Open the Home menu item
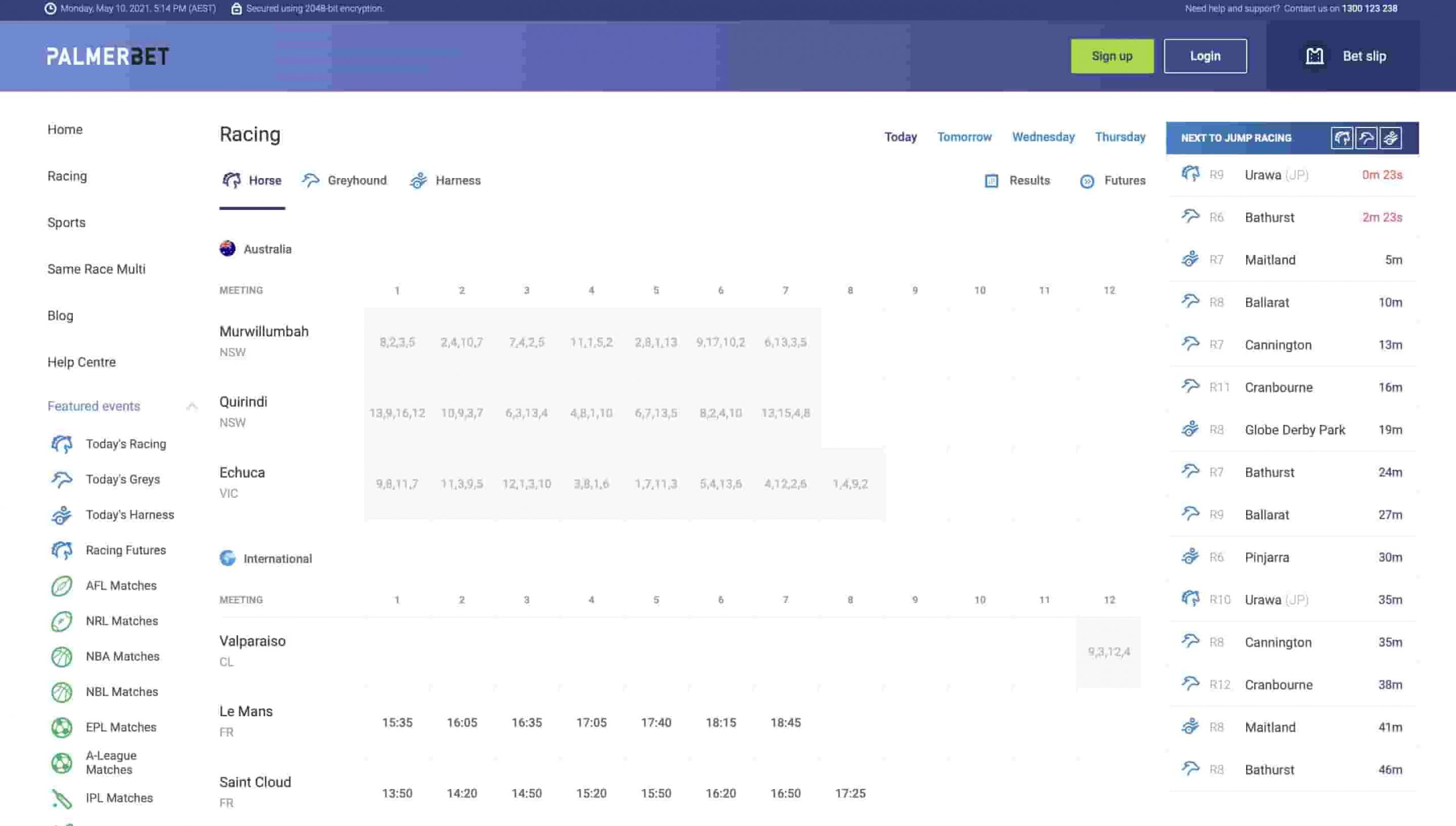 point(65,130)
